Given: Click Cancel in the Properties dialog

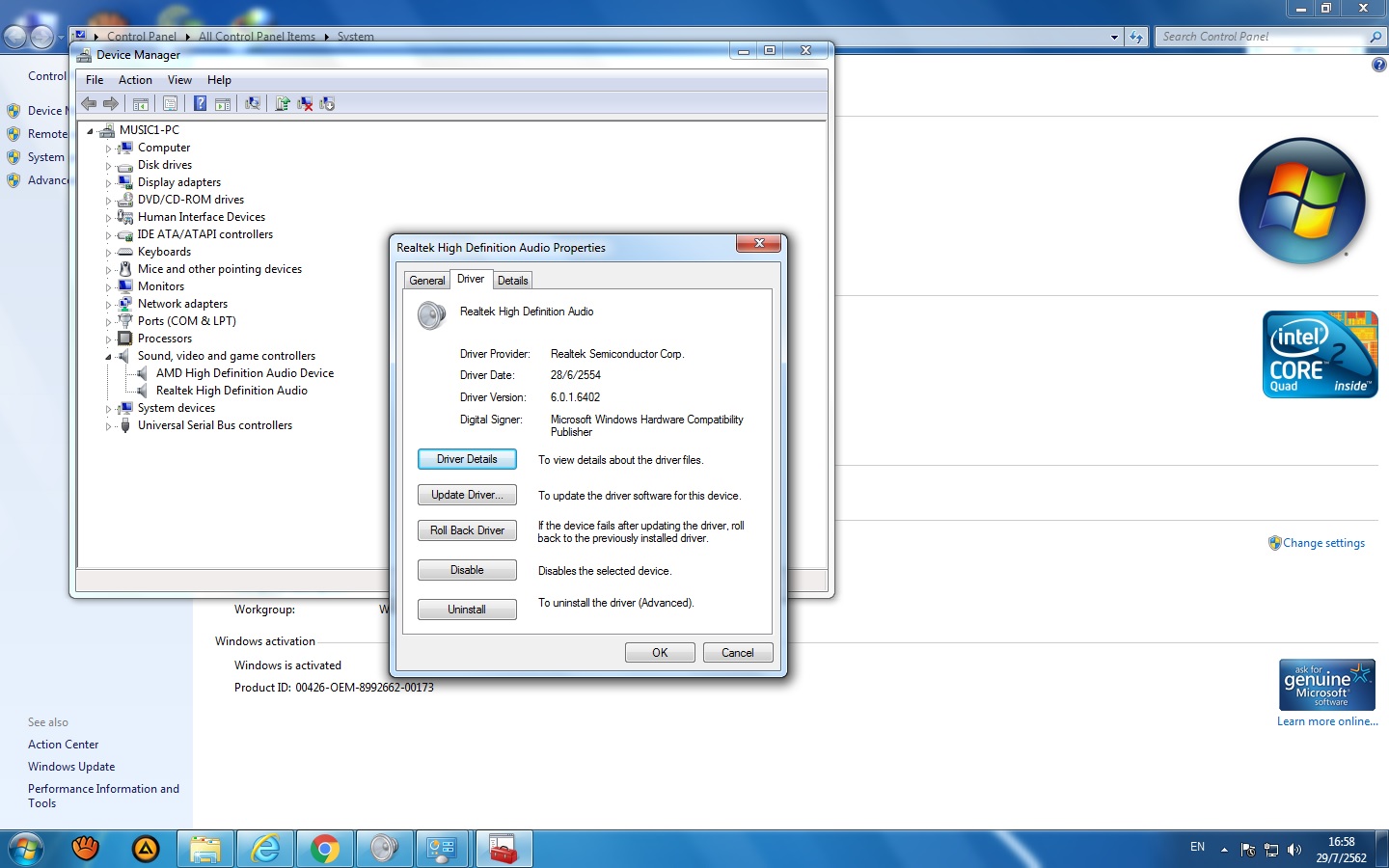Looking at the screenshot, I should (738, 653).
